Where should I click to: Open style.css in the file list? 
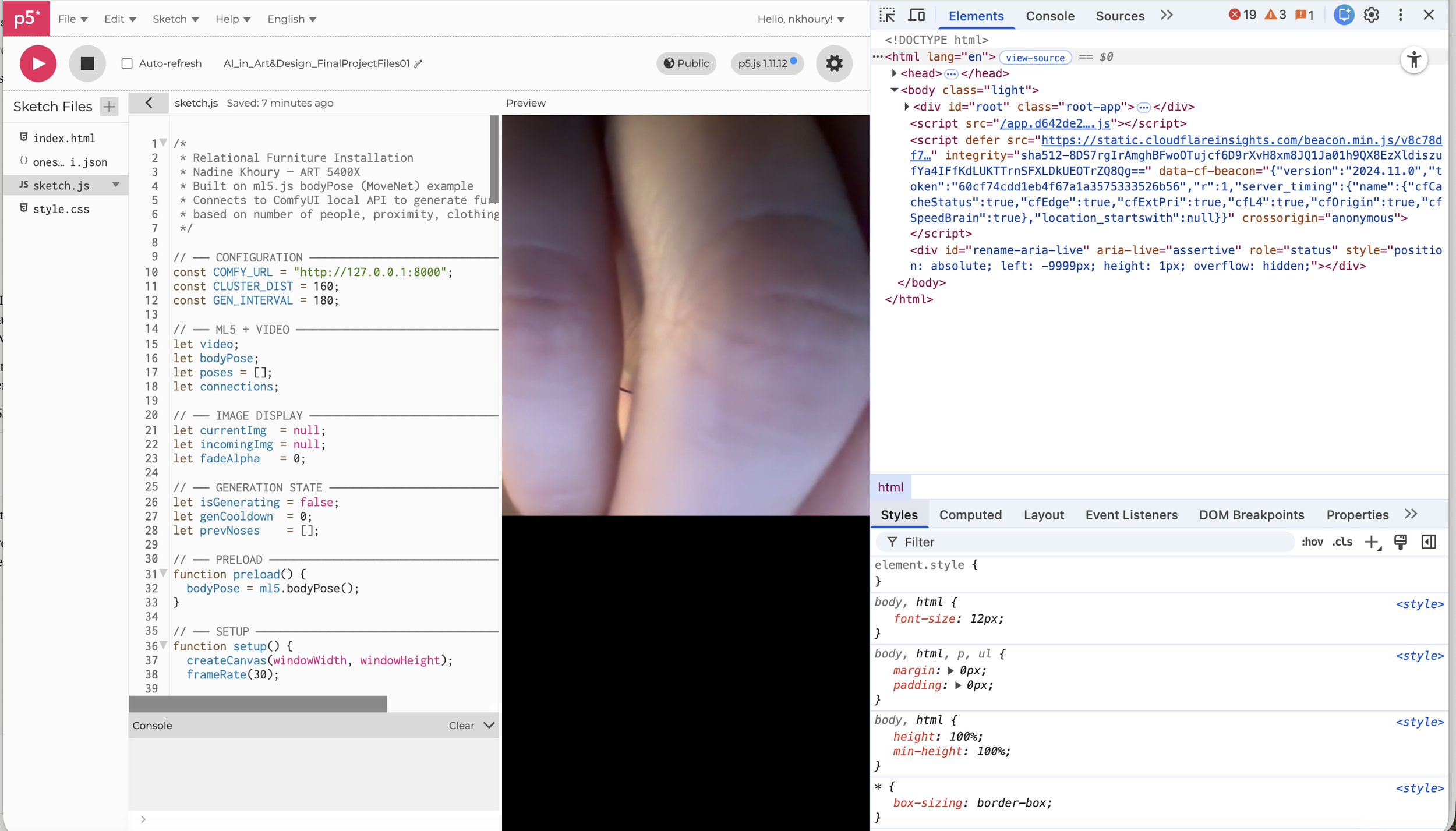(x=61, y=209)
